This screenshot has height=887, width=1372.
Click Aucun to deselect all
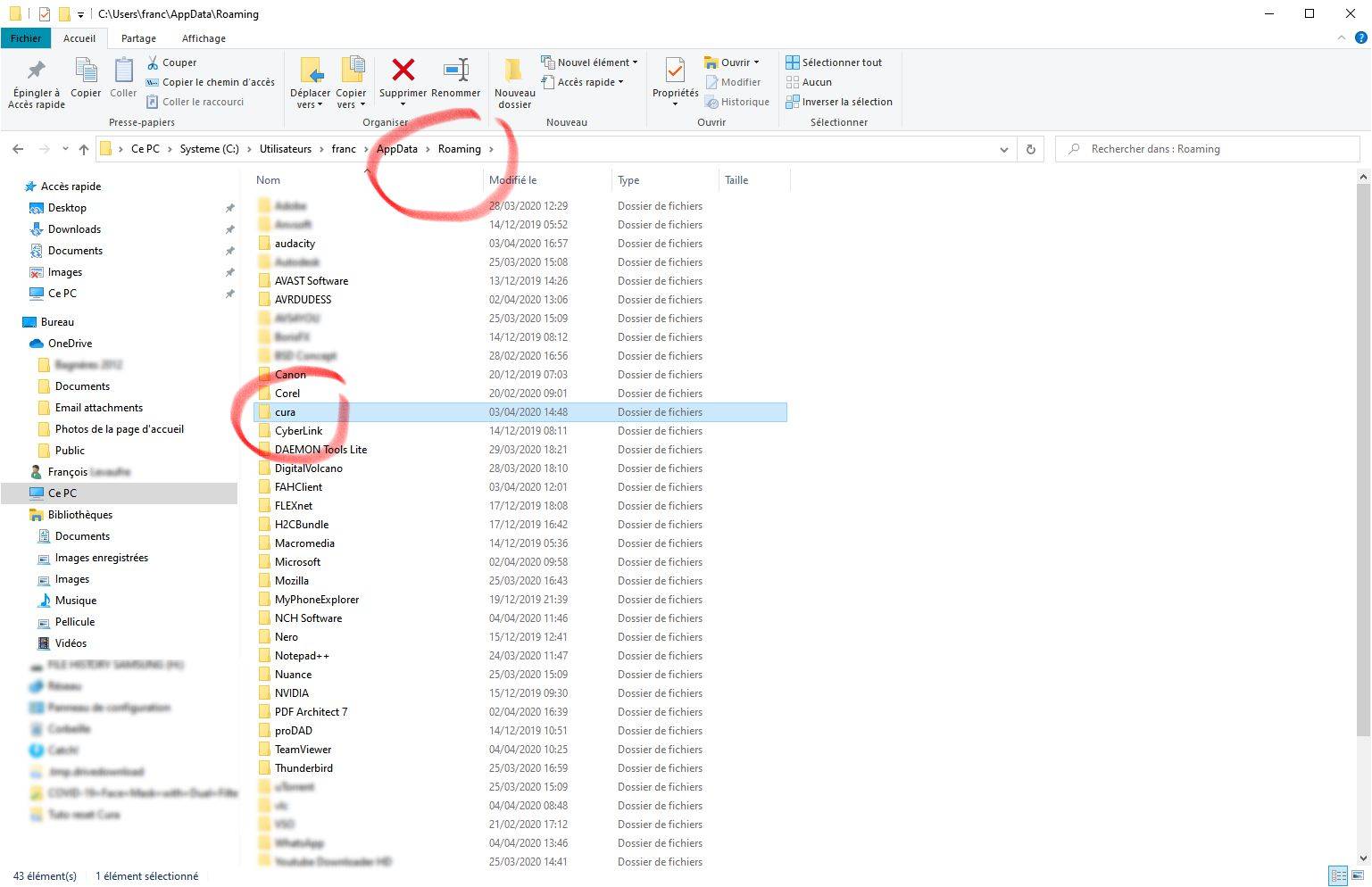[809, 82]
